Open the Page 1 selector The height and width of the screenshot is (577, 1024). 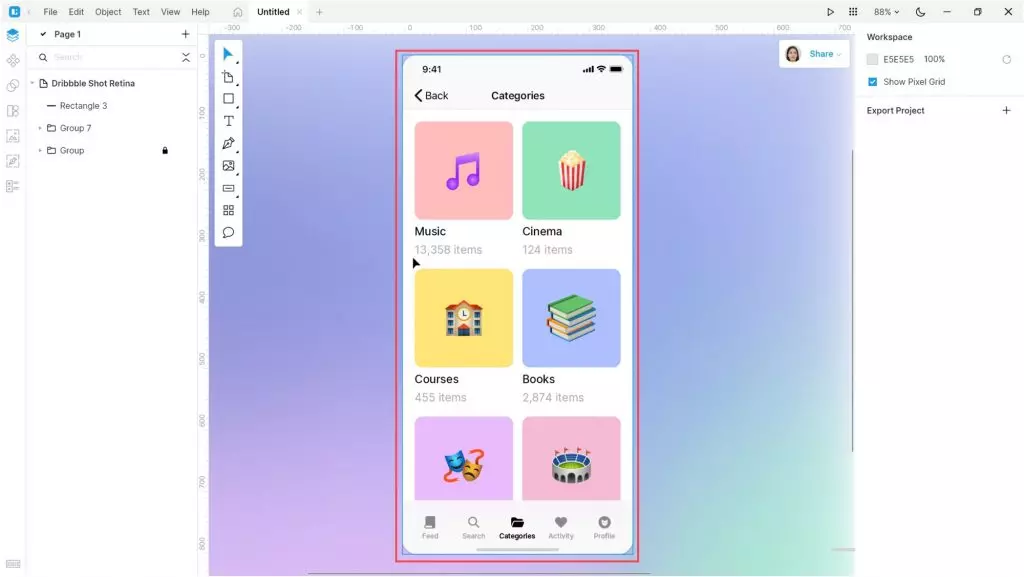click(67, 34)
